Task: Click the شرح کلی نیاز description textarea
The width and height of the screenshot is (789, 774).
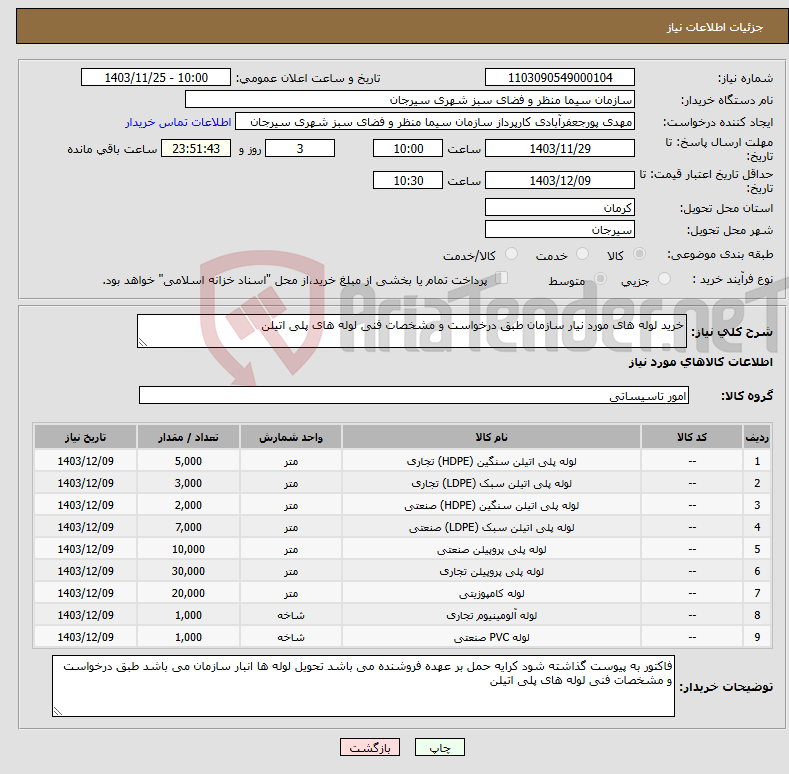Action: 412,331
